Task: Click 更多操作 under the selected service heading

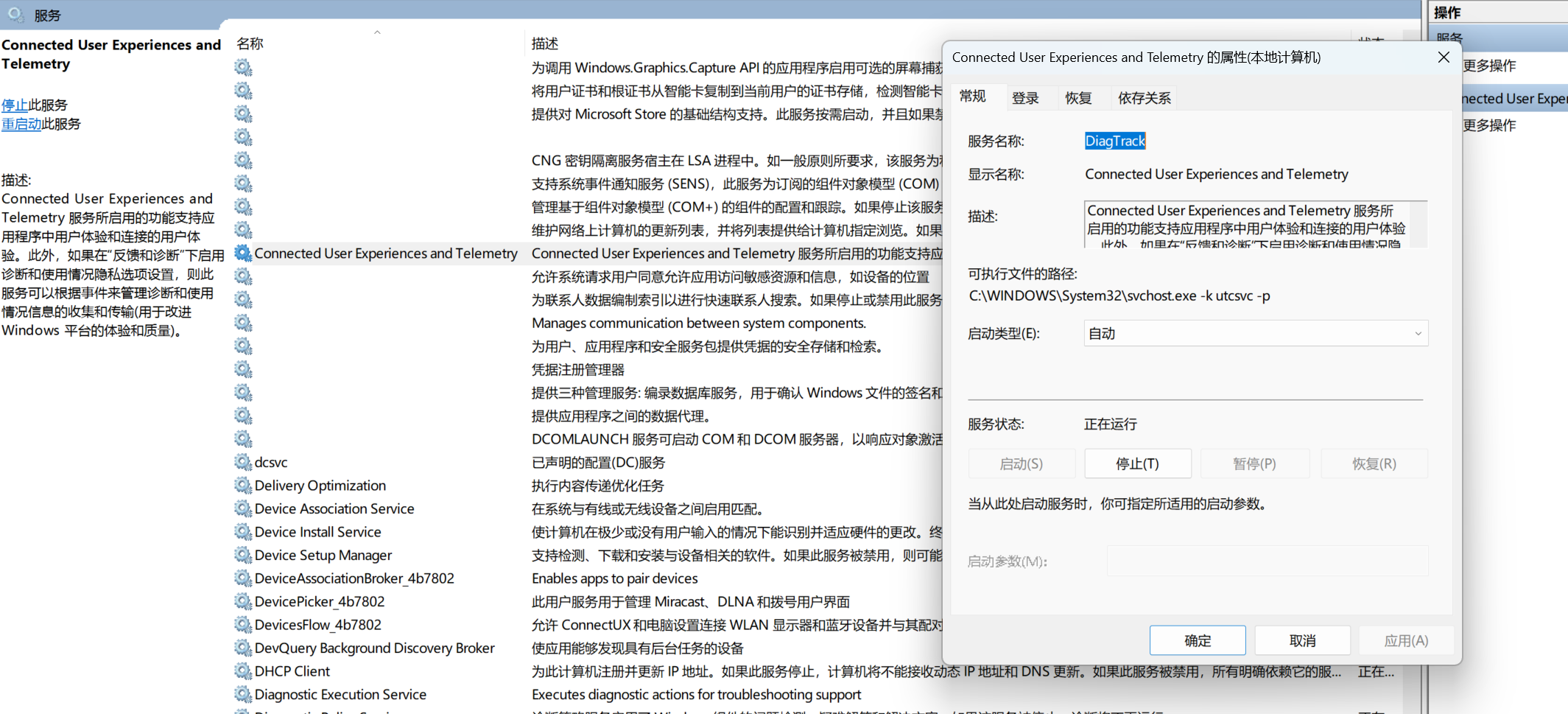Action: click(1489, 125)
